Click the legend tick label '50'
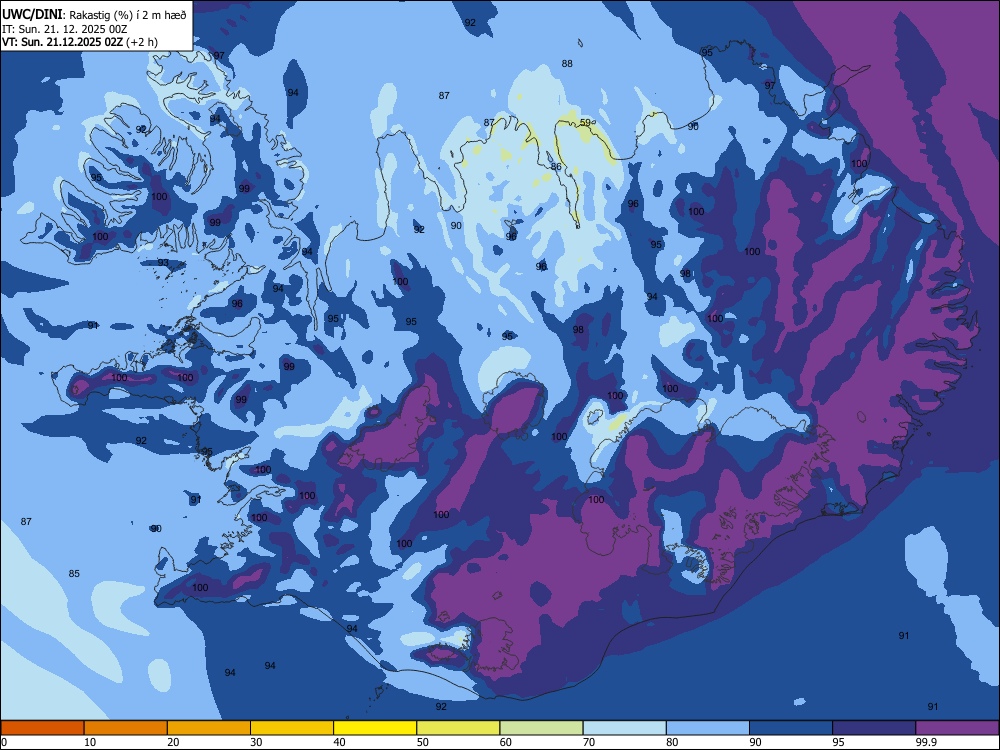The image size is (1000, 750). (422, 742)
